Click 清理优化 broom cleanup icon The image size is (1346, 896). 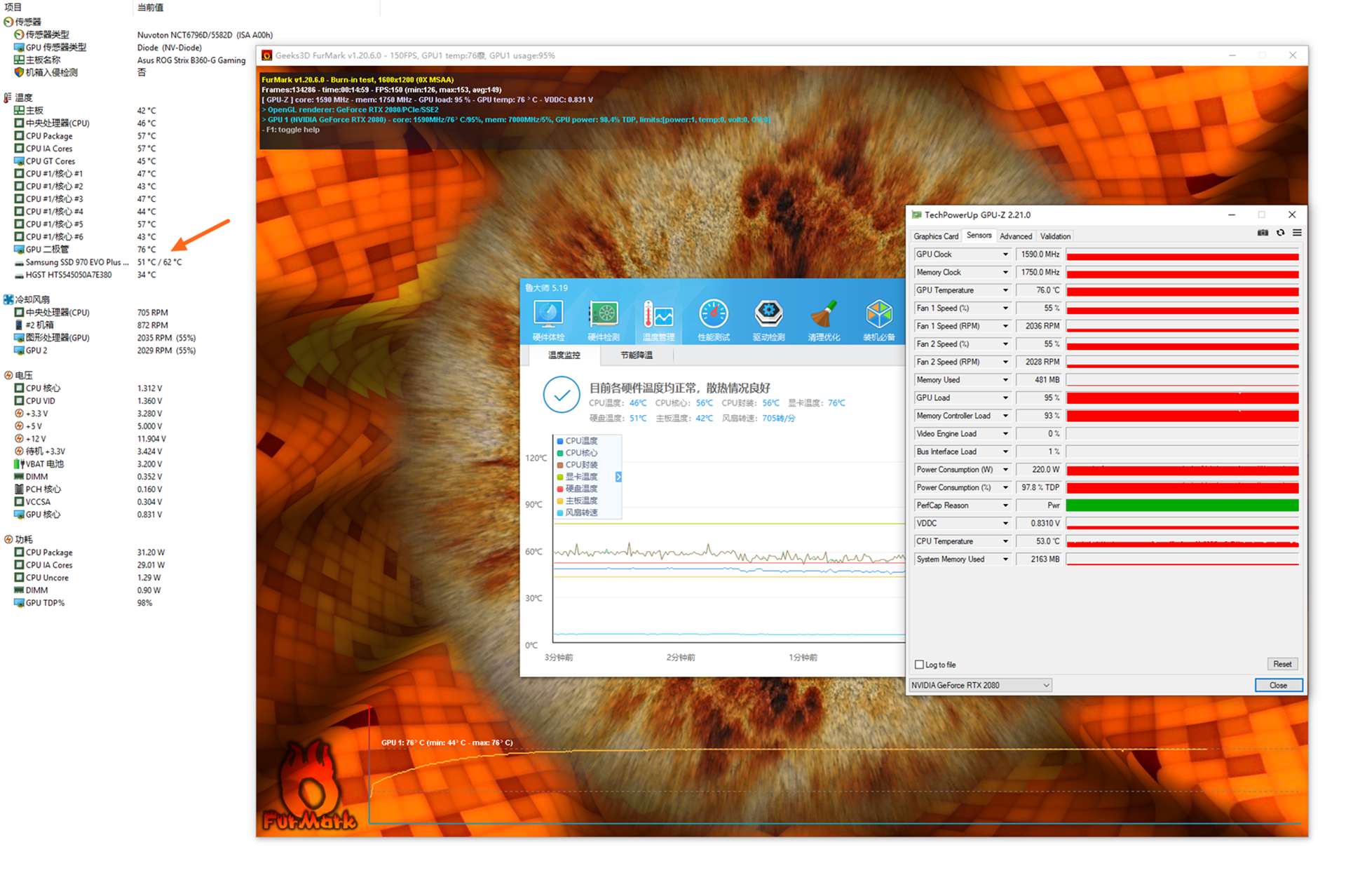click(824, 315)
